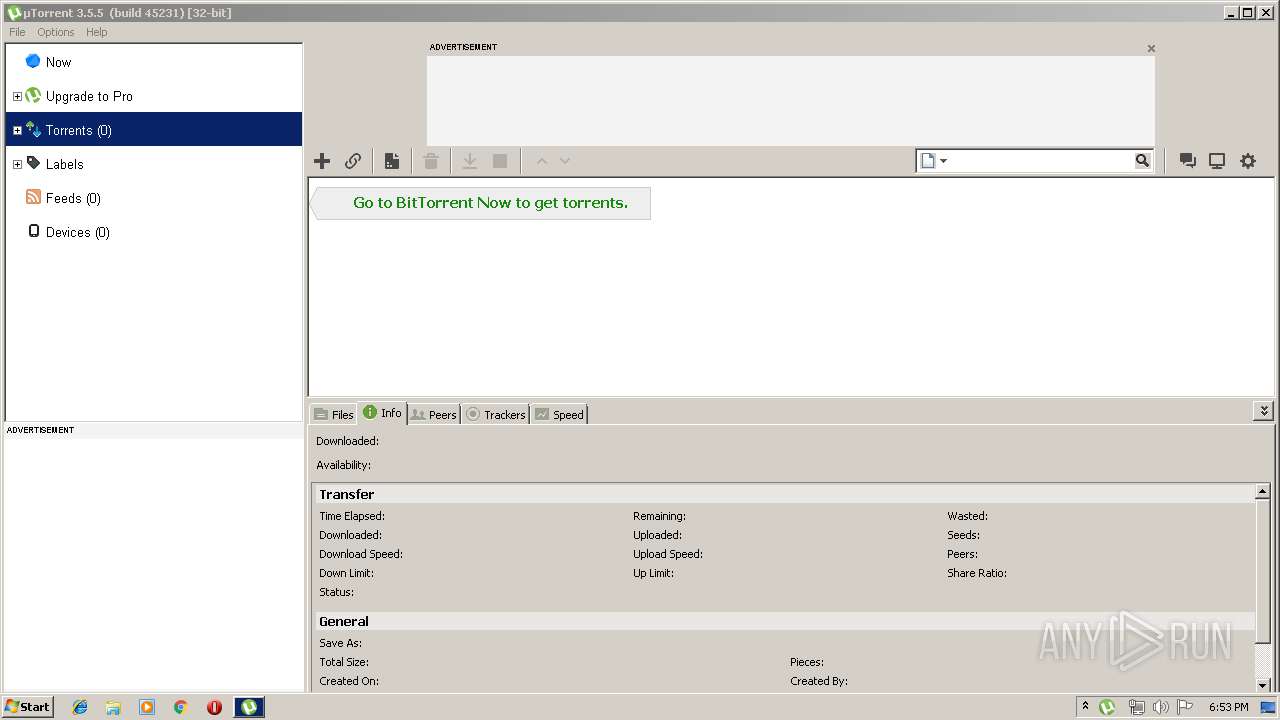Click µTorrent system tray icon
Image resolution: width=1280 pixels, height=720 pixels.
[x=1107, y=707]
